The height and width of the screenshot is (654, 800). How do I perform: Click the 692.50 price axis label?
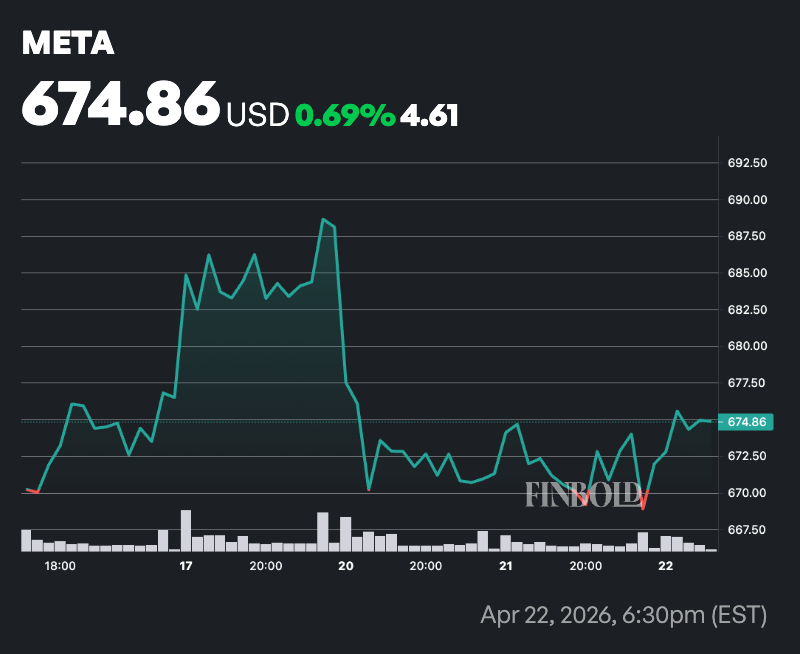click(x=745, y=163)
